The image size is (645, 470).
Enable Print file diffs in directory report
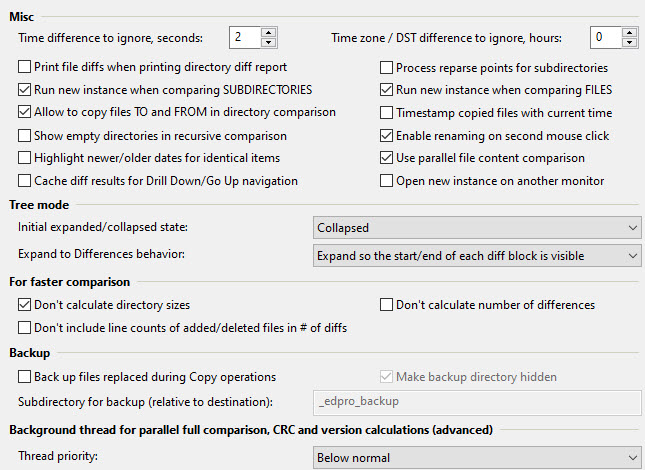coord(25,67)
